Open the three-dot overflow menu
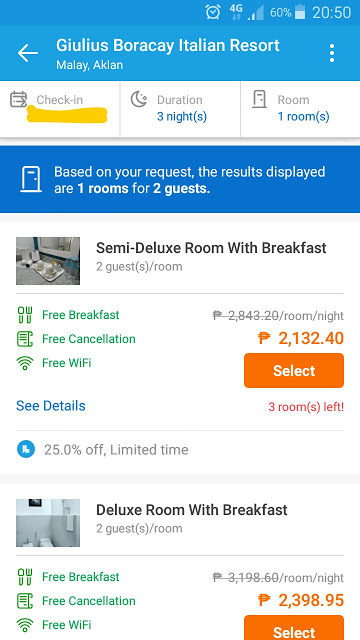The width and height of the screenshot is (360, 640). [332, 53]
